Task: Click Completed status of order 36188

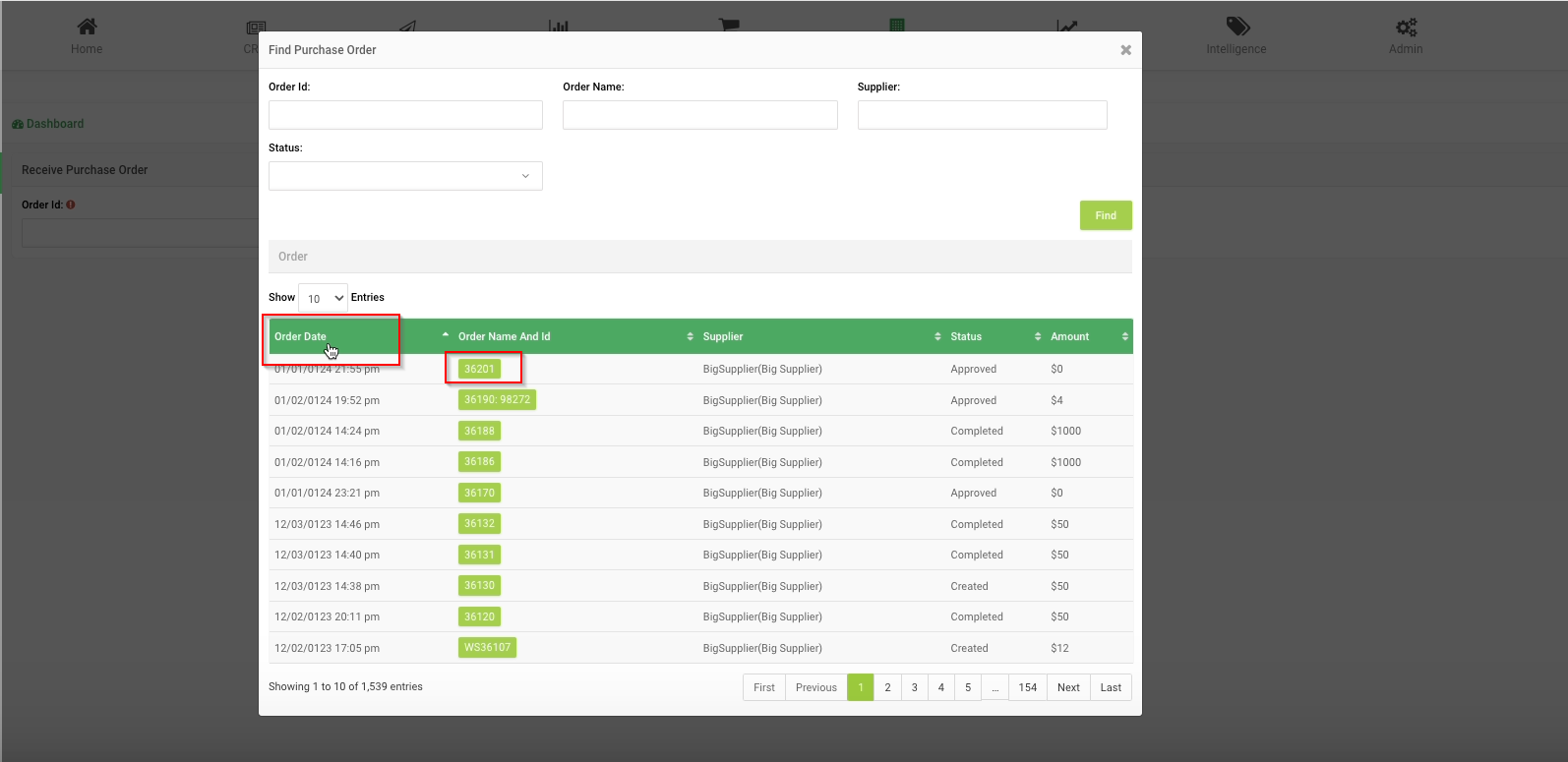Action: pos(977,431)
